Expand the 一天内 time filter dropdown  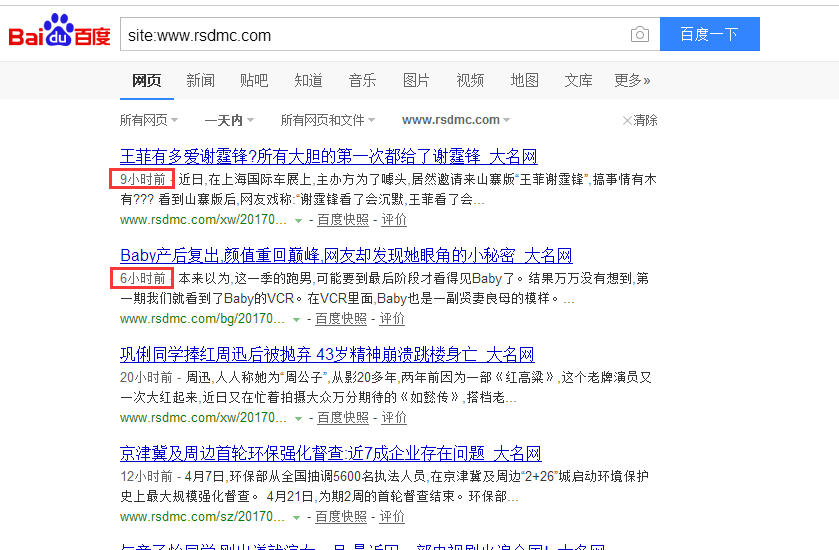pos(229,120)
